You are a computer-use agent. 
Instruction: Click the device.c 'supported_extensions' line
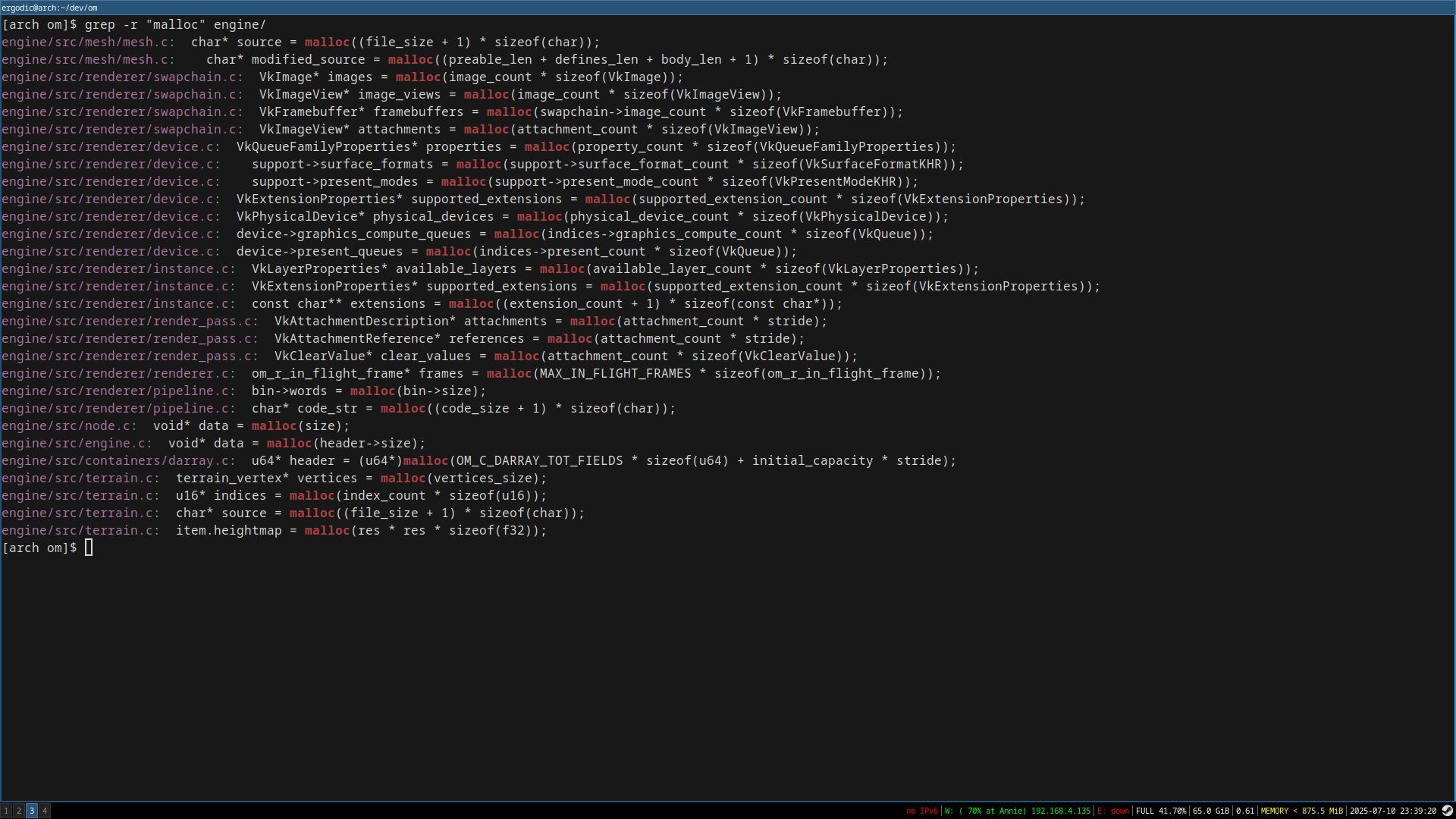coord(543,199)
